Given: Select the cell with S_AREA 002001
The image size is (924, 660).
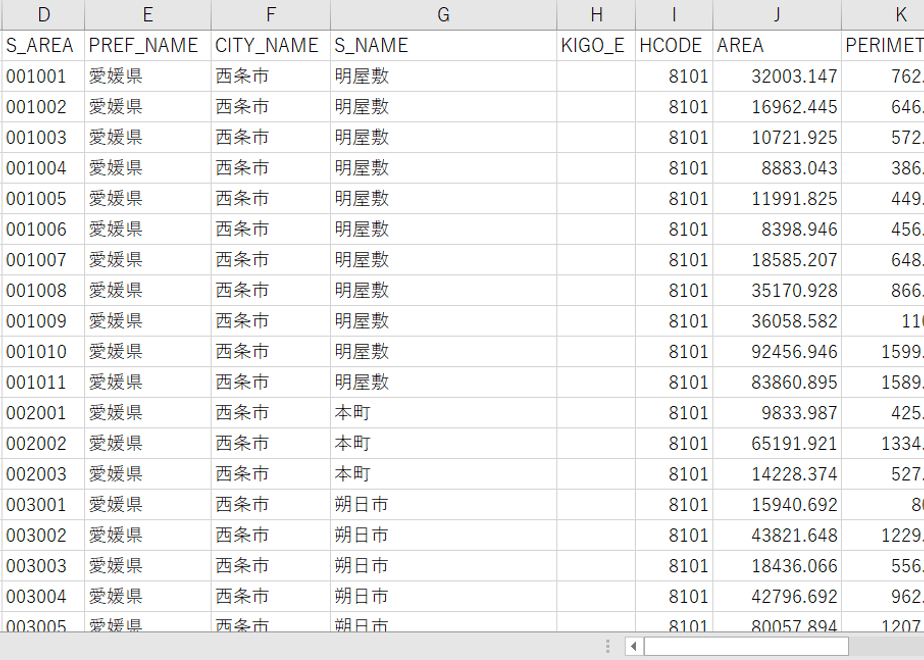Looking at the screenshot, I should coord(43,413).
